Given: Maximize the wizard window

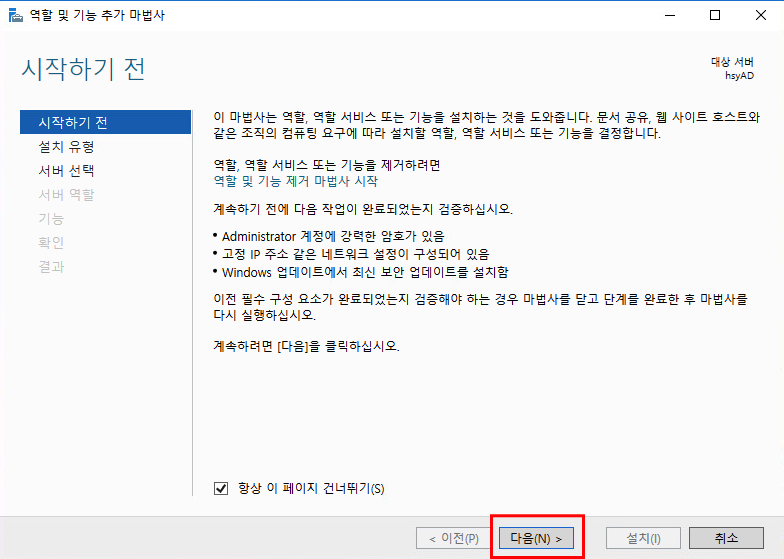Looking at the screenshot, I should [715, 16].
